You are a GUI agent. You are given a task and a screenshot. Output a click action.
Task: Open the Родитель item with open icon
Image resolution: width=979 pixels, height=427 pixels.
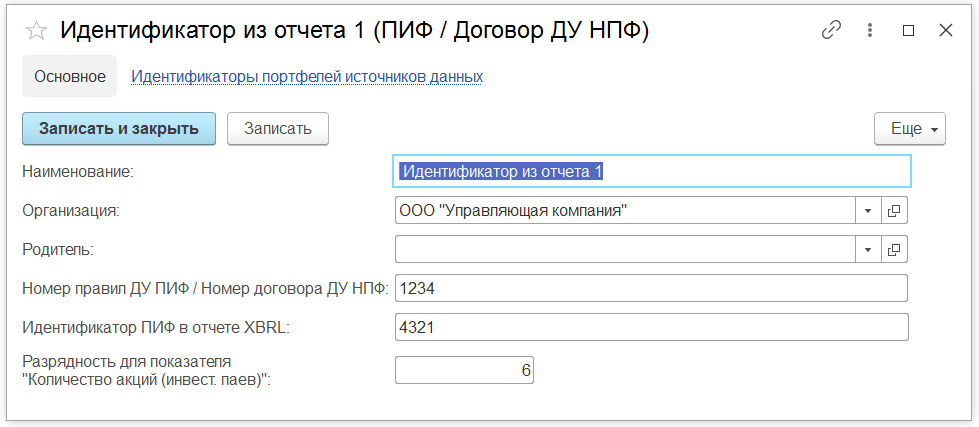tap(894, 249)
